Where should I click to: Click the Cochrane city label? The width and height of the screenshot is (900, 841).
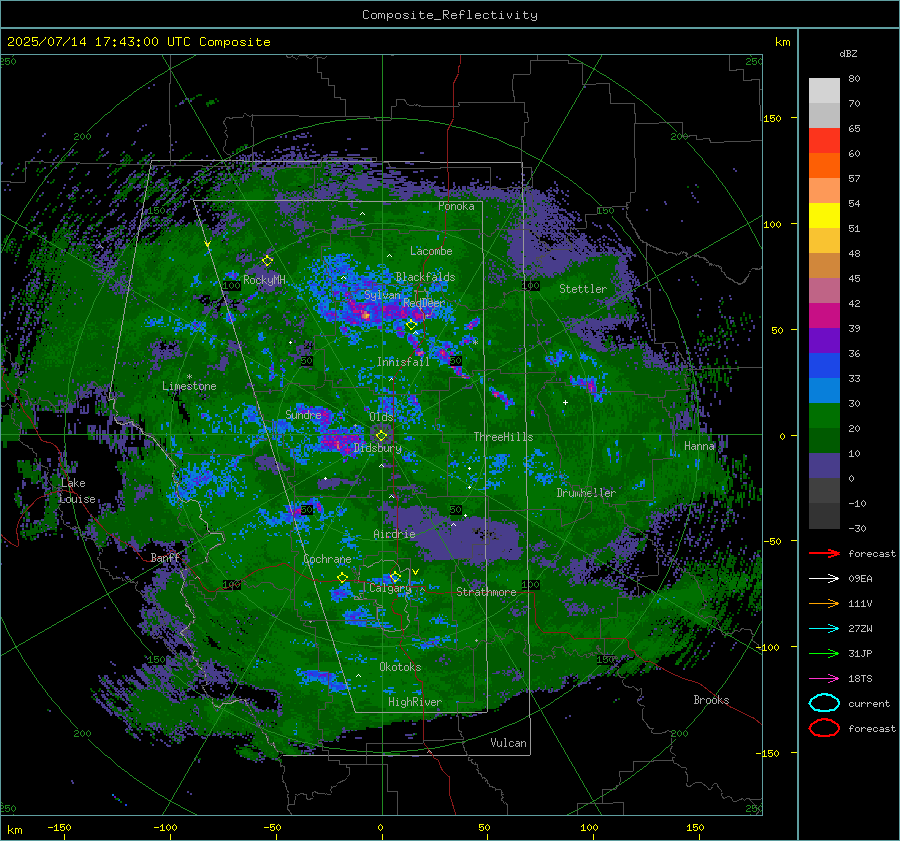[x=327, y=559]
